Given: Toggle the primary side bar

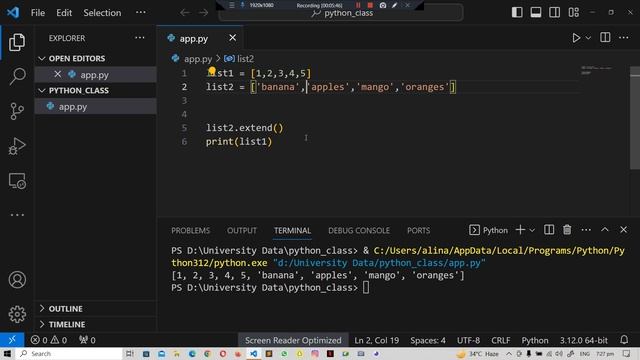Looking at the screenshot, I should 517,12.
